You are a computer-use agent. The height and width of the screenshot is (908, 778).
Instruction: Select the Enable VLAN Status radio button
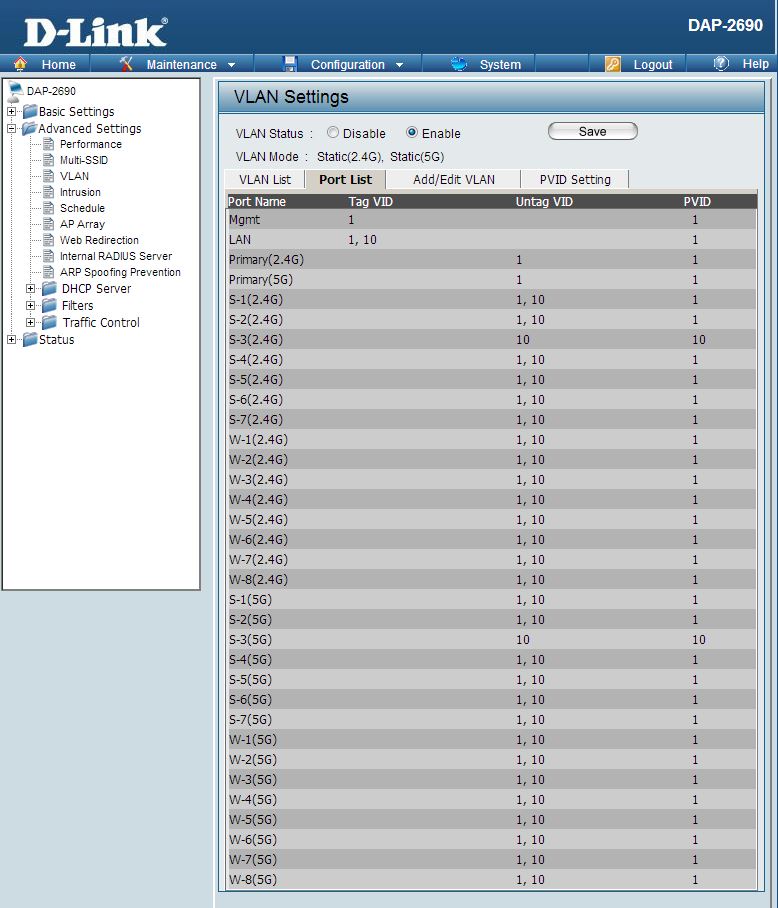click(411, 133)
